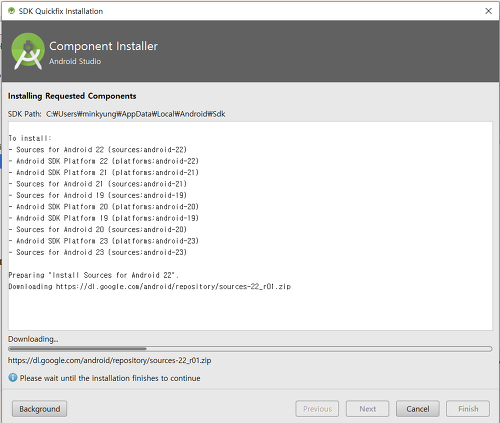Screen dimensions: 500x423
Task: Click the download URL below the progress bar
Action: (110, 360)
